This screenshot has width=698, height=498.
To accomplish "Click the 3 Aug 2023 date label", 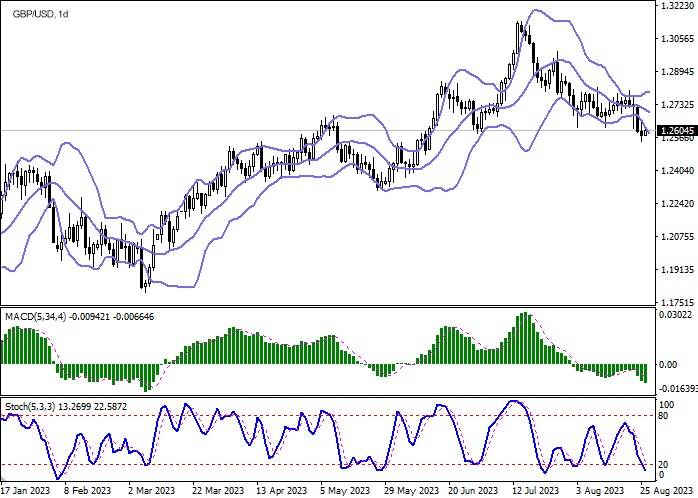I will tap(599, 490).
